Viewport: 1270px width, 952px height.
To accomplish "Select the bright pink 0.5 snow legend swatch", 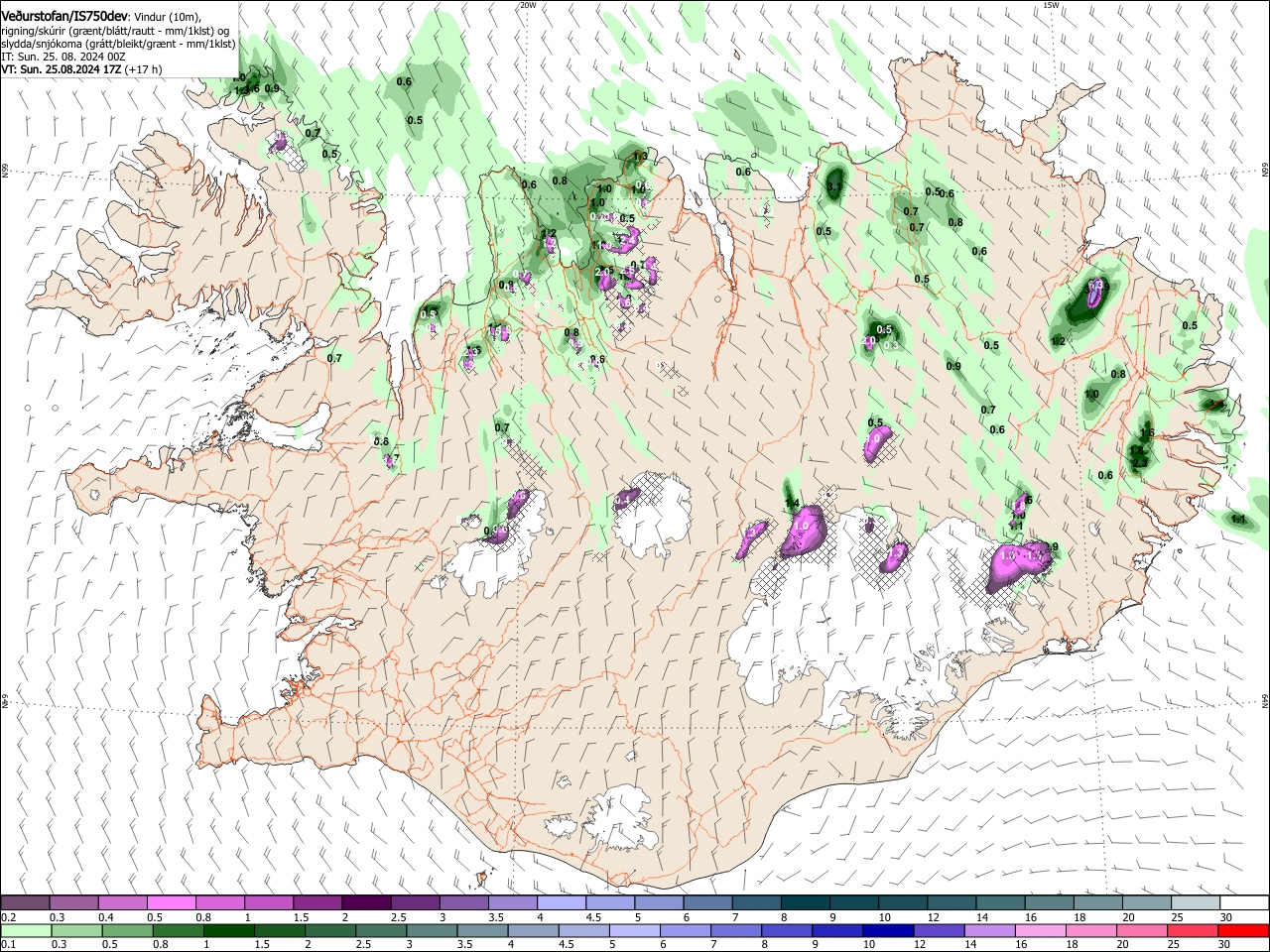I will [x=171, y=902].
